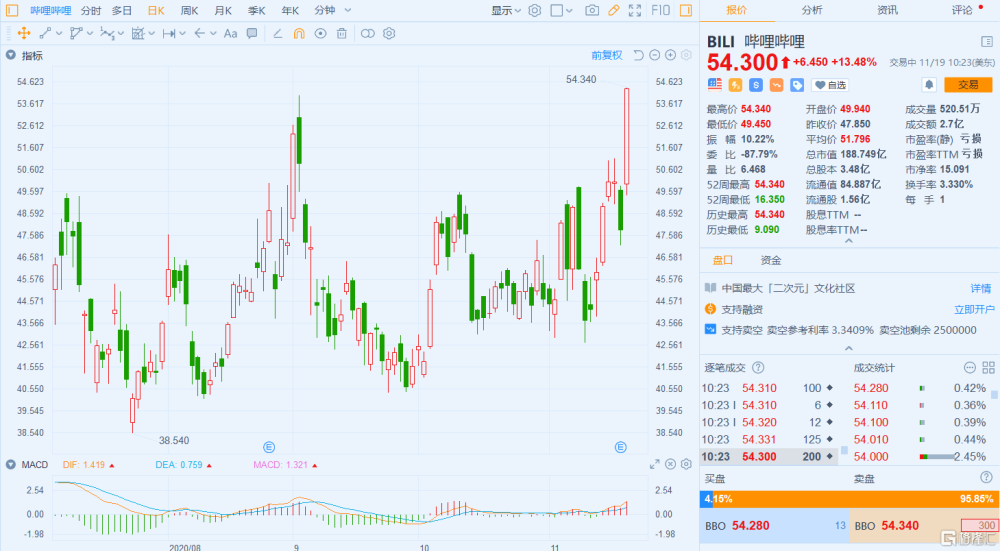Open the 评论 comments tab
1000x551 pixels.
coord(962,10)
